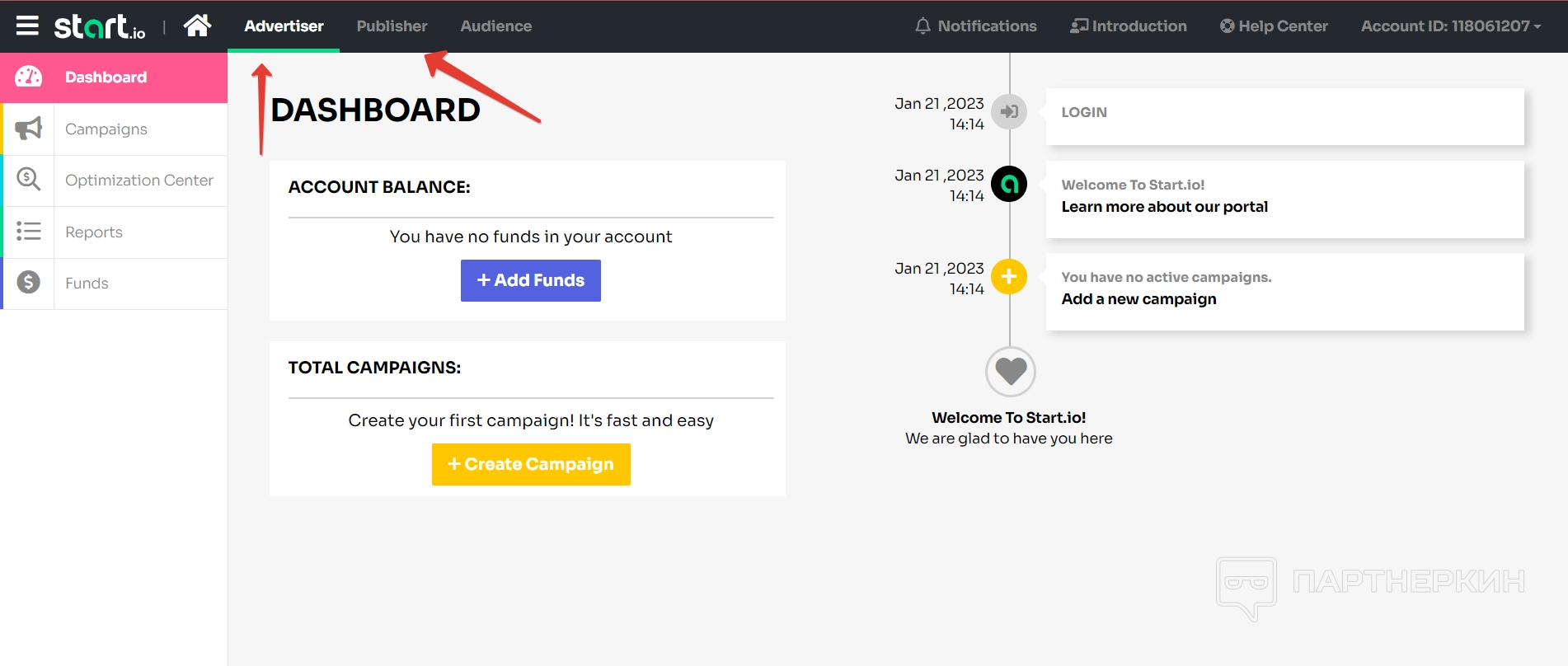
Task: Click Add a new campaign link
Action: 1138,299
